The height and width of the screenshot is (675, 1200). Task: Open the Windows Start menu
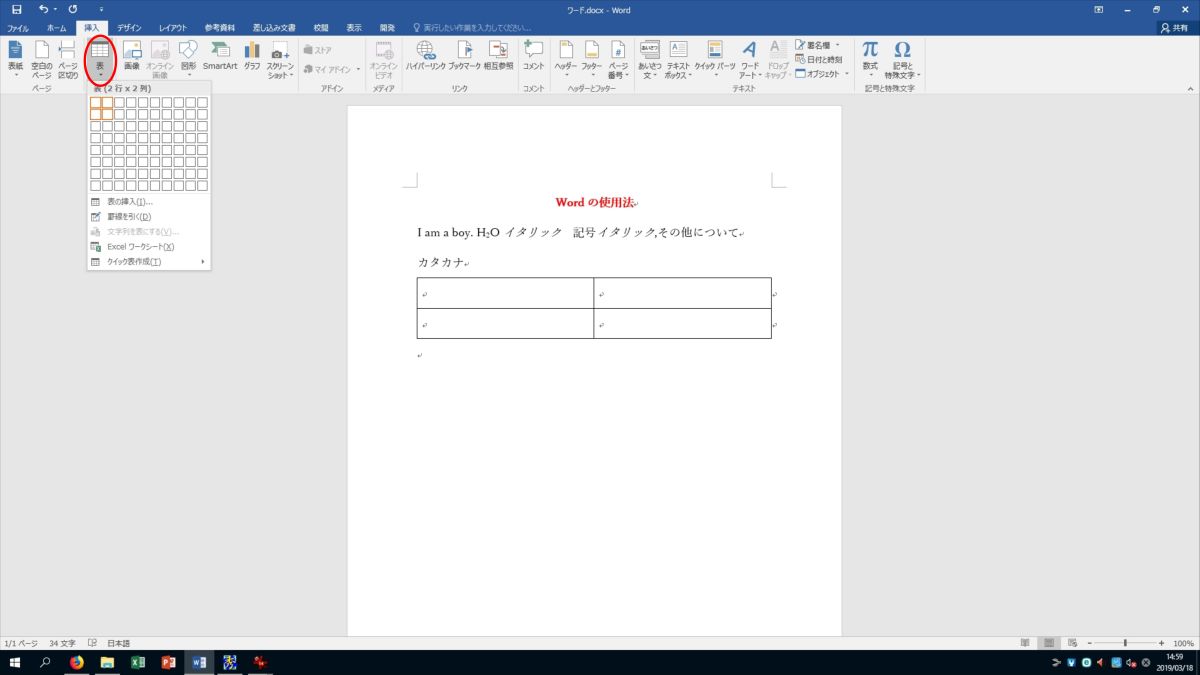(16, 662)
